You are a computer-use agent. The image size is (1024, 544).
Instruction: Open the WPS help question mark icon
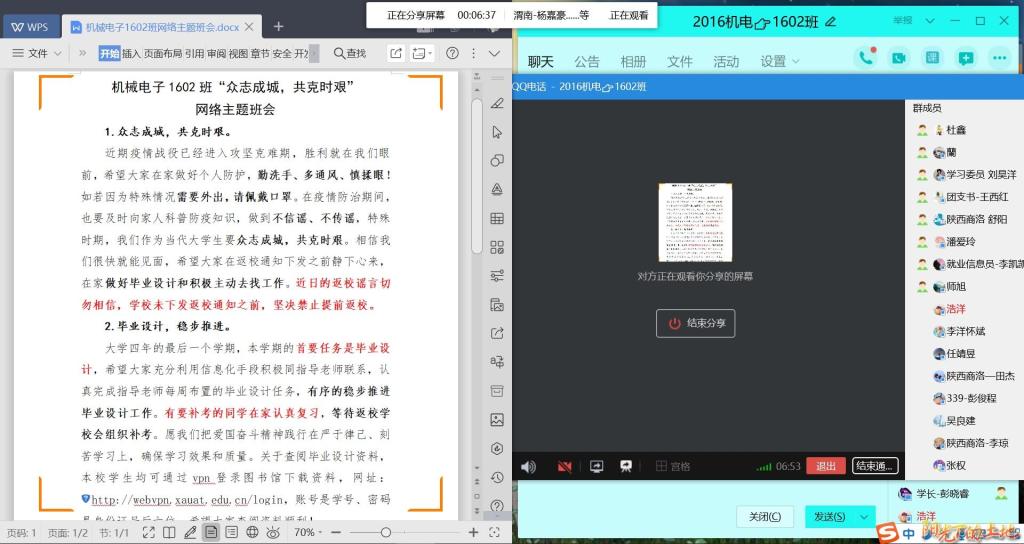452,53
